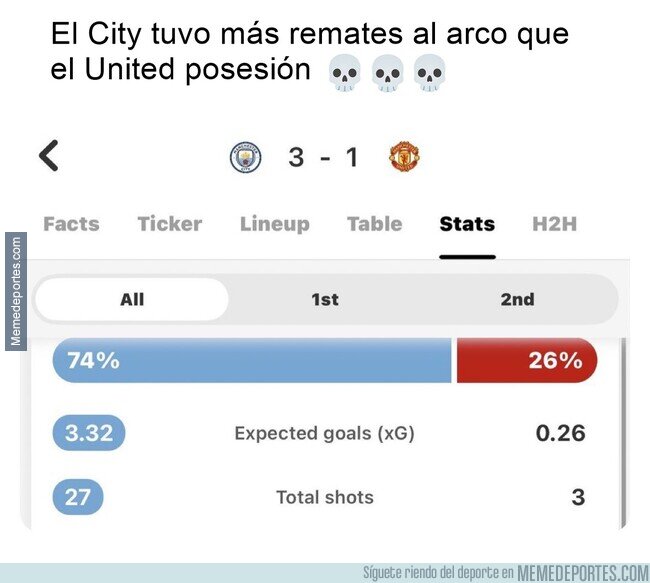This screenshot has width=650, height=583.
Task: Click the blue 74% possession bar
Action: coord(252,360)
